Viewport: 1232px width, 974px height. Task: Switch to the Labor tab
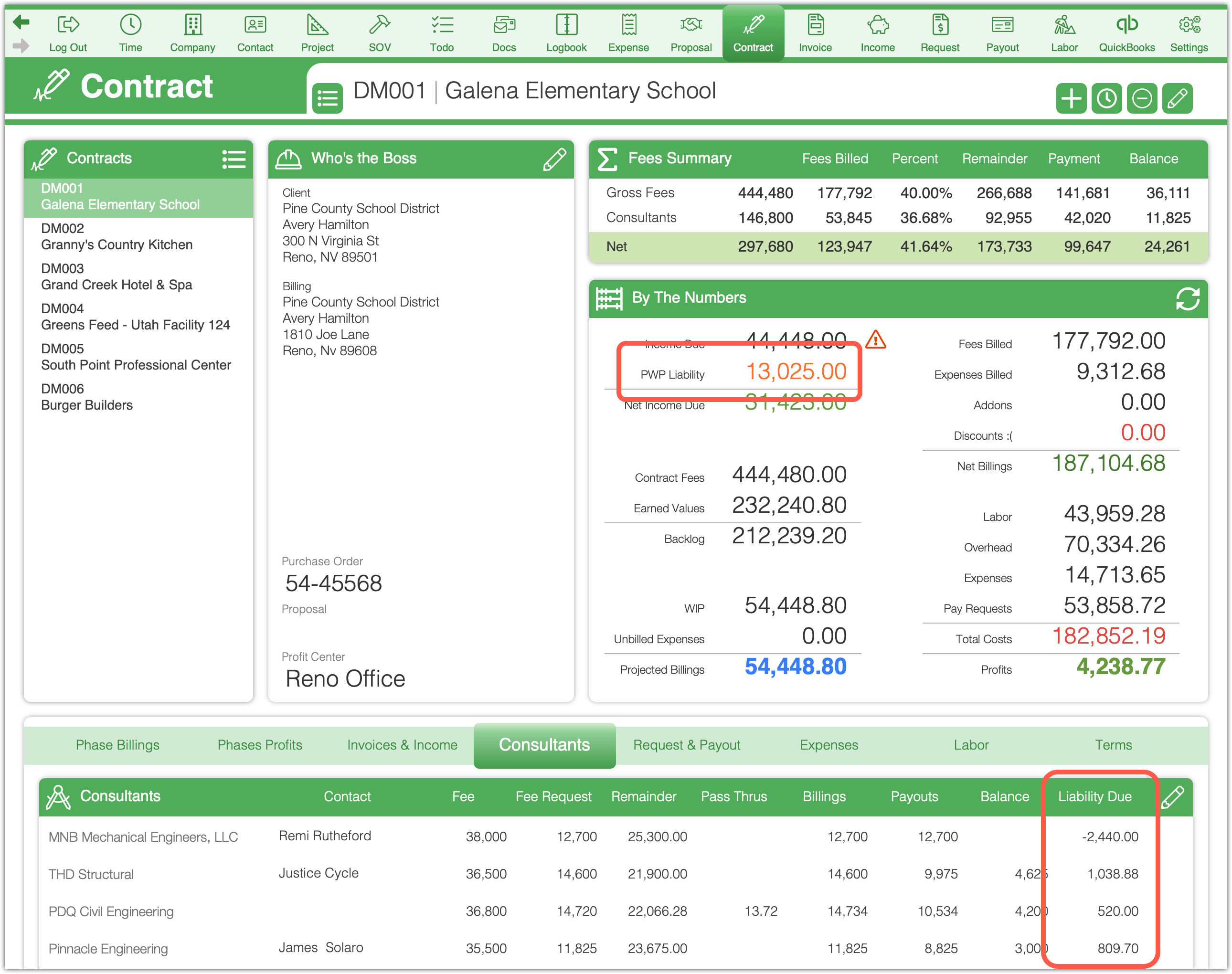971,745
